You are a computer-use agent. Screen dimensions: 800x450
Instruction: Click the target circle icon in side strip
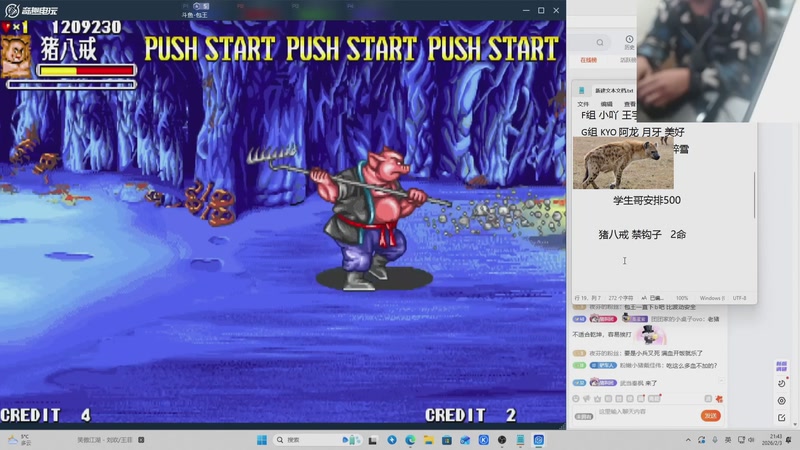(781, 401)
